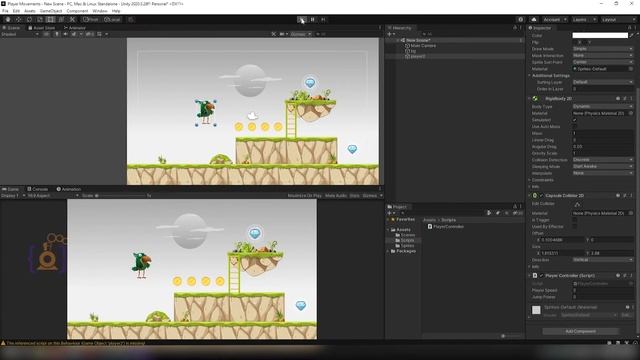
Task: Click the Order in Layer field
Action: 603,89
